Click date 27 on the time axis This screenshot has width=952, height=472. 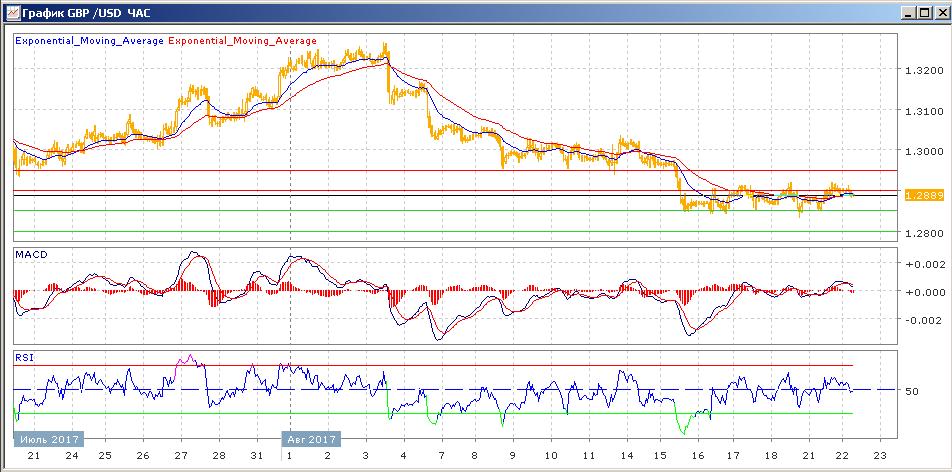click(180, 456)
